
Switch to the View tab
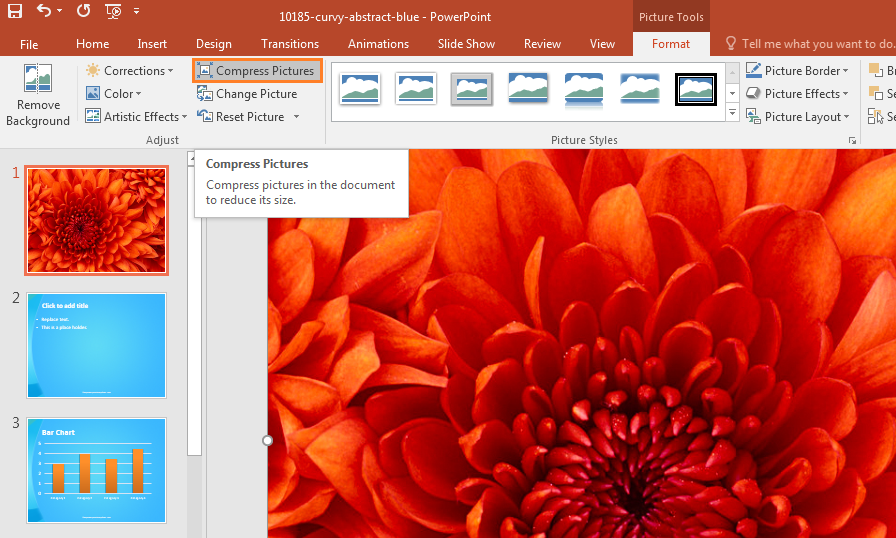click(x=602, y=44)
